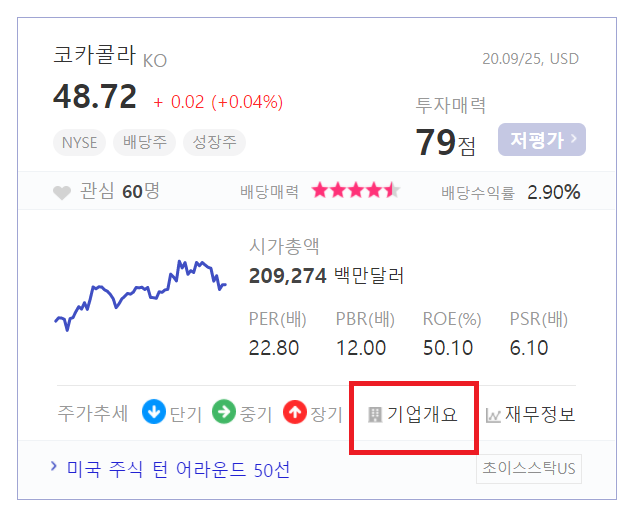Click the 배당매력 star rating
The image size is (643, 519).
point(356,191)
